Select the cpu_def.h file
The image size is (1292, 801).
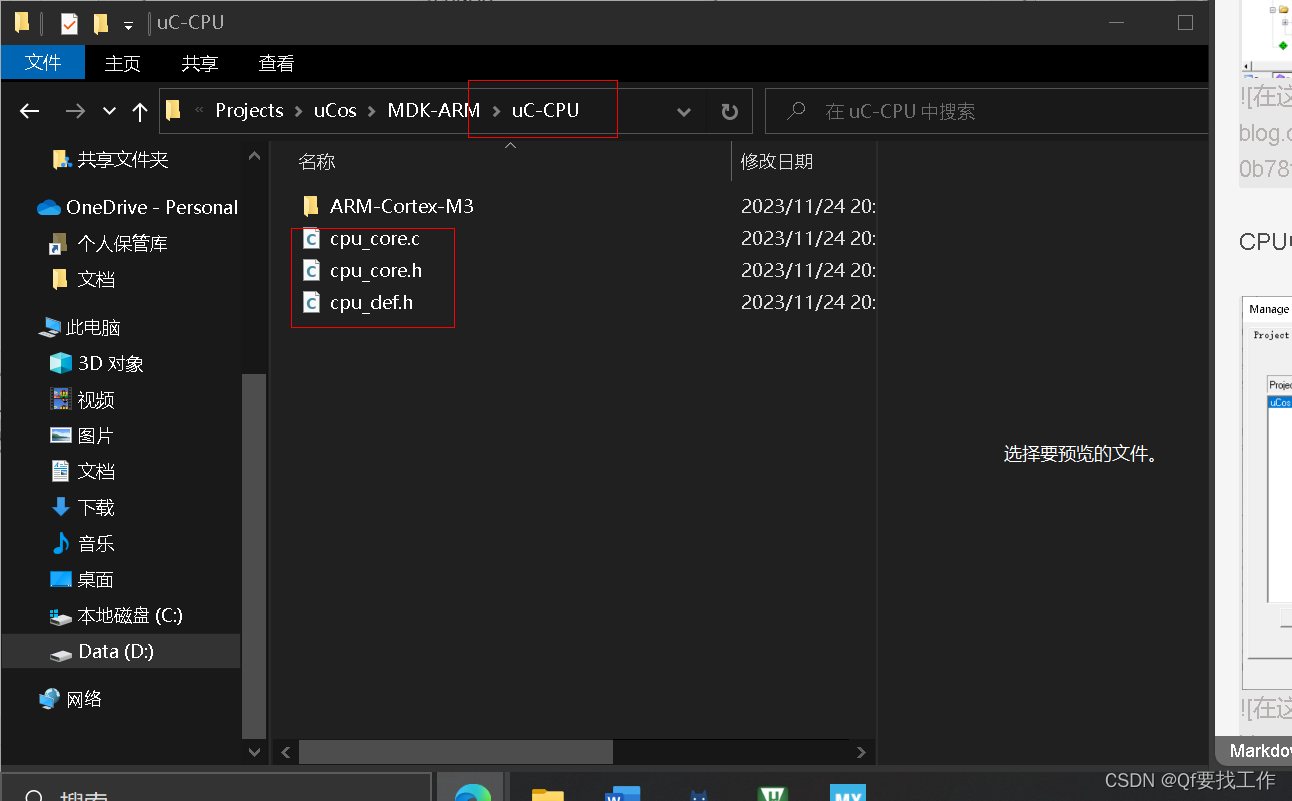371,303
